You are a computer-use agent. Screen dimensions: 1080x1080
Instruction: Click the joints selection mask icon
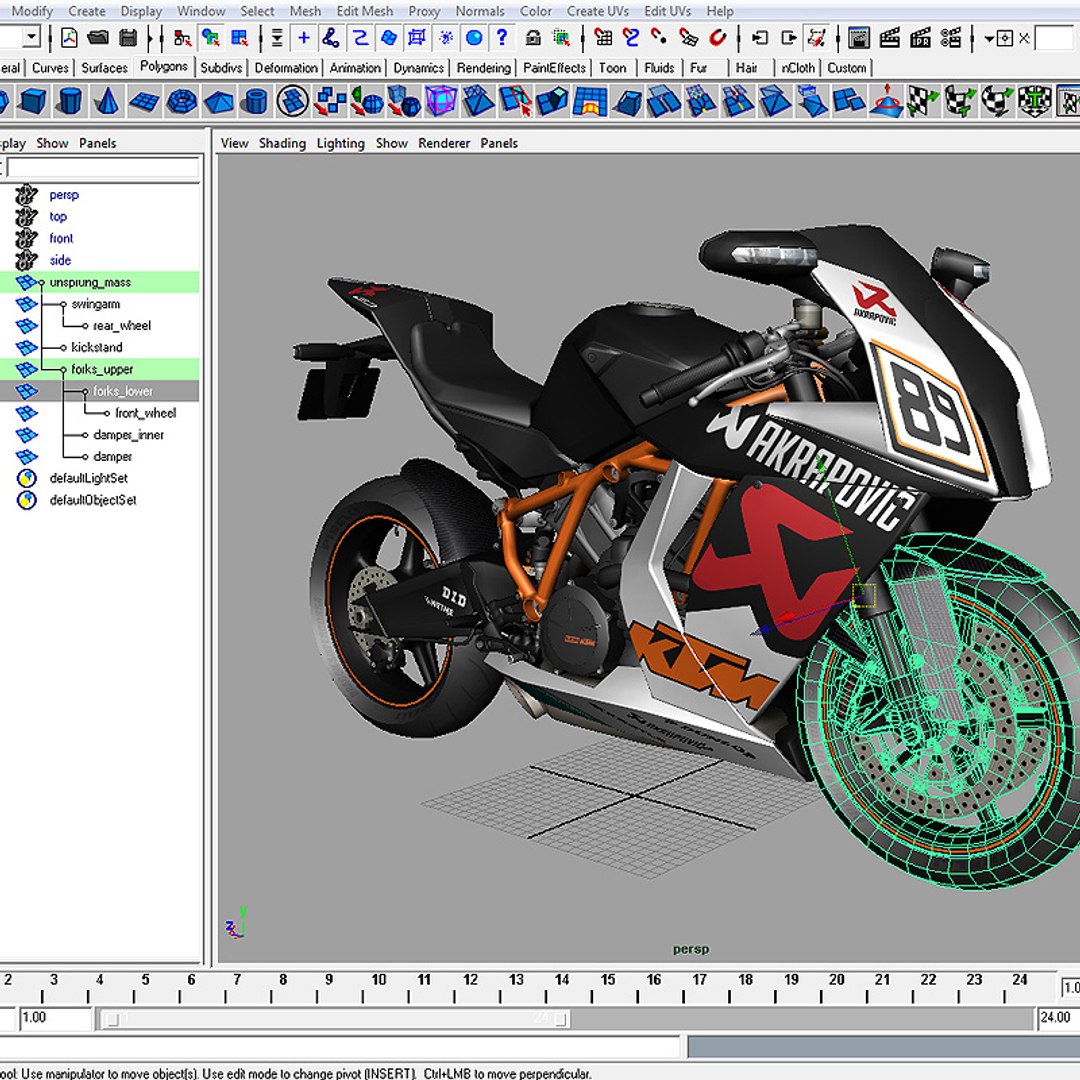point(331,38)
